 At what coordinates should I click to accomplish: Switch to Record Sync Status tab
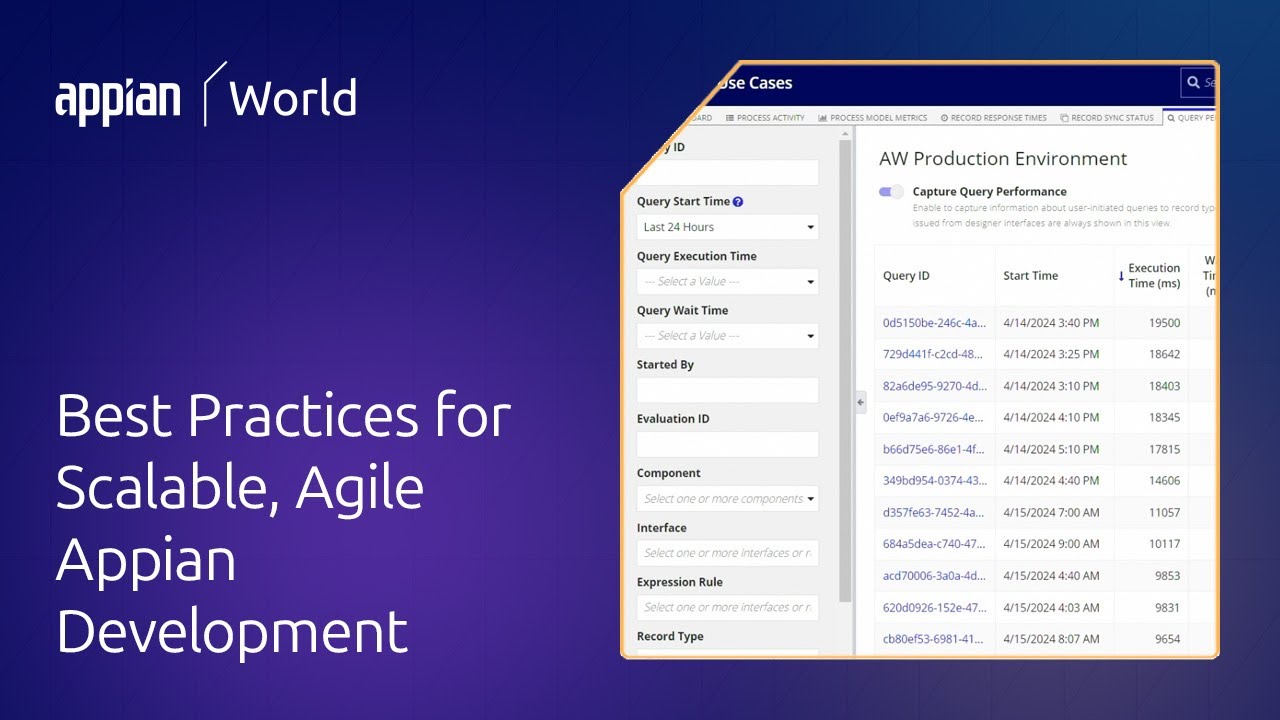[x=1107, y=118]
